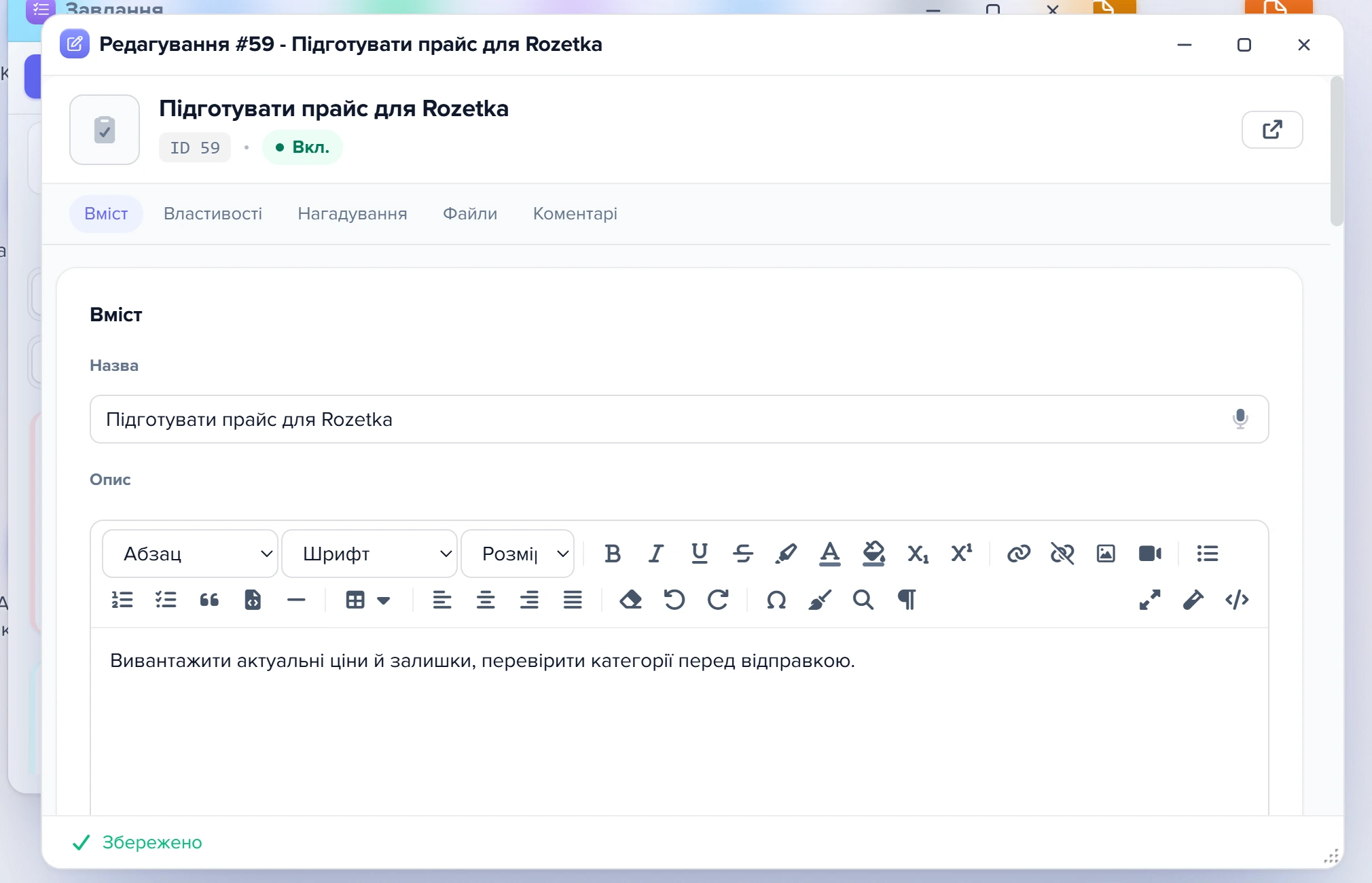Apply strikethrough formatting
The image size is (1372, 883).
(x=743, y=554)
